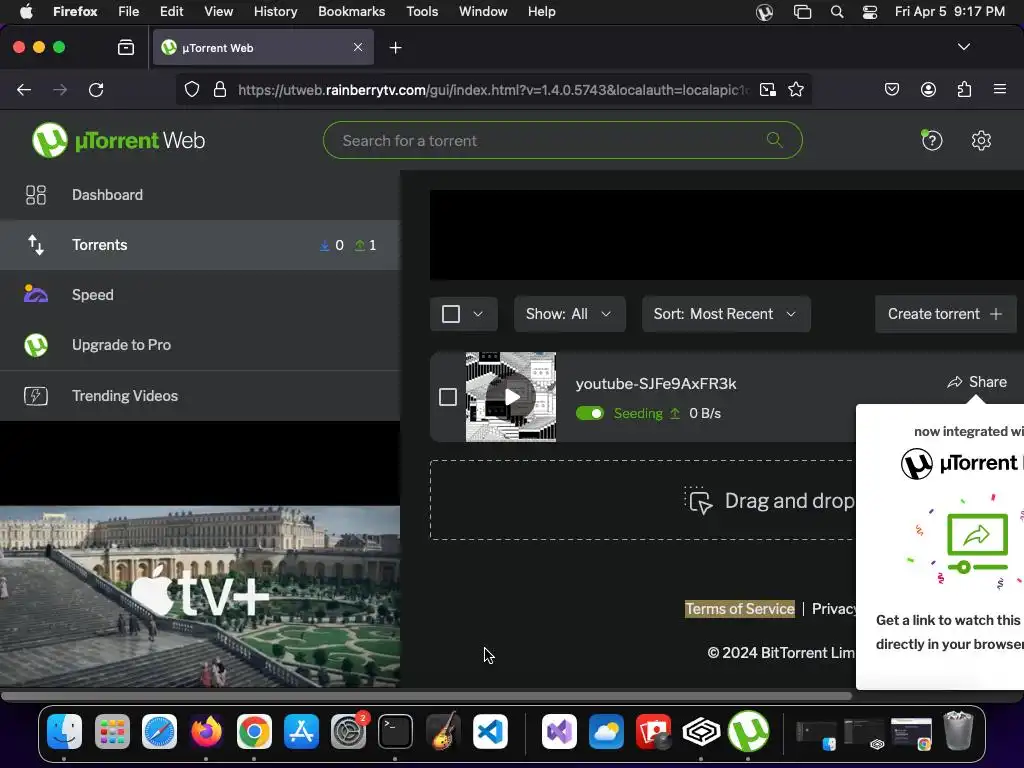Switch to the µTorrent Web tab
The height and width of the screenshot is (768, 1024).
(x=263, y=48)
